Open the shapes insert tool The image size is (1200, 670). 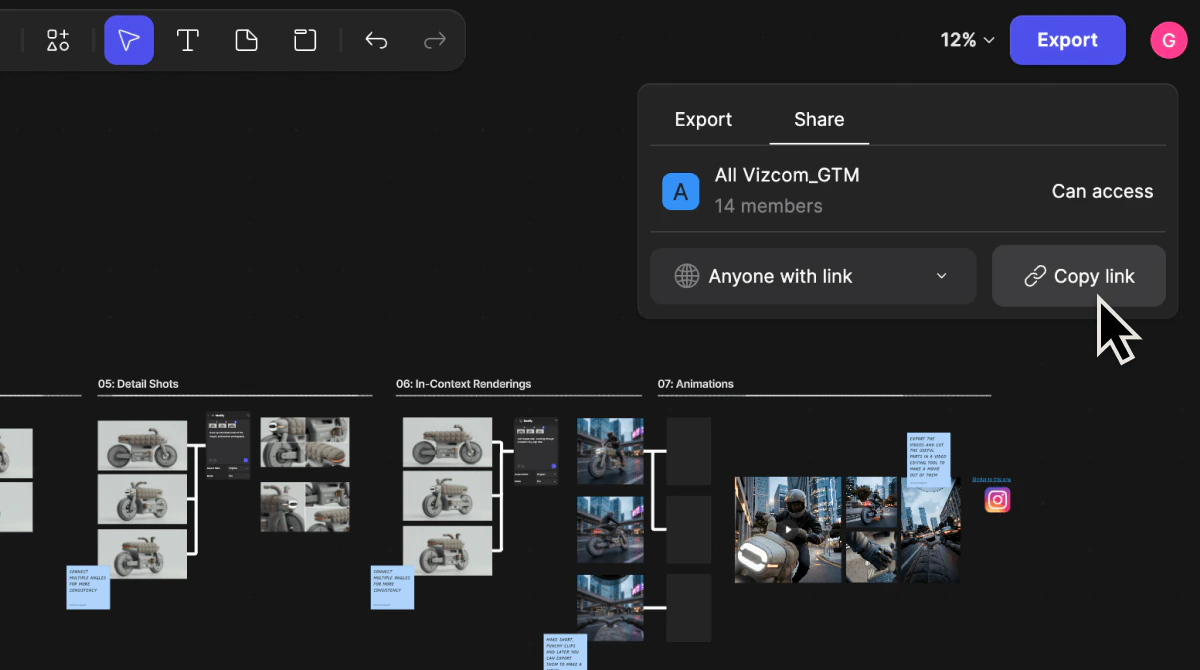[x=58, y=40]
